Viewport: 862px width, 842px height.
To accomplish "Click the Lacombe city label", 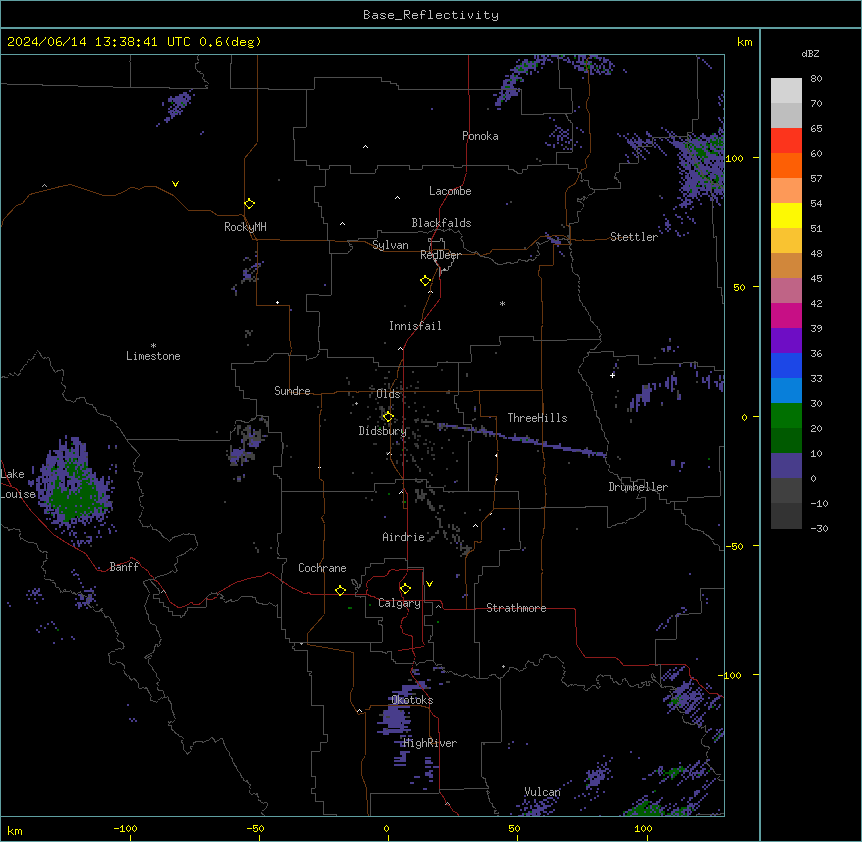I will 450,191.
